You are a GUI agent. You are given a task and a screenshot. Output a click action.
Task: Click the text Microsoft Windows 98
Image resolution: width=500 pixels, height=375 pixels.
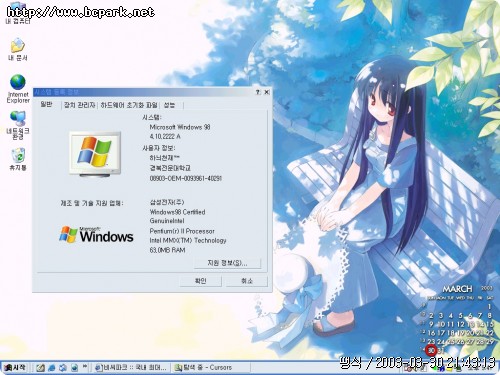coord(180,127)
